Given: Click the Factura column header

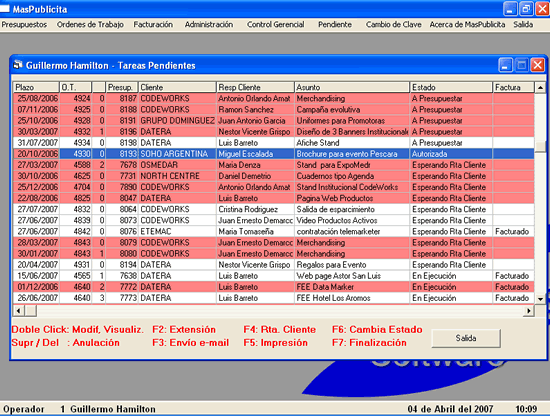Looking at the screenshot, I should (x=514, y=87).
